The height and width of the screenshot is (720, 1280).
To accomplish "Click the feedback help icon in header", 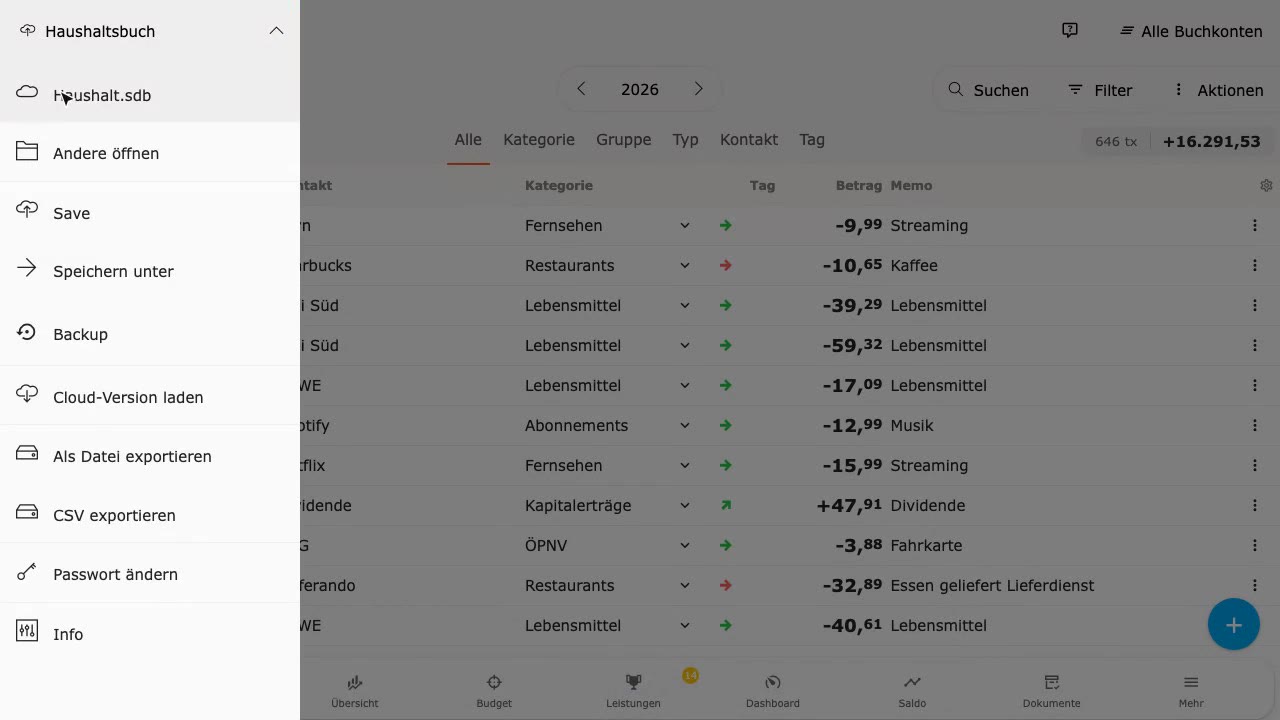I will coord(1069,31).
